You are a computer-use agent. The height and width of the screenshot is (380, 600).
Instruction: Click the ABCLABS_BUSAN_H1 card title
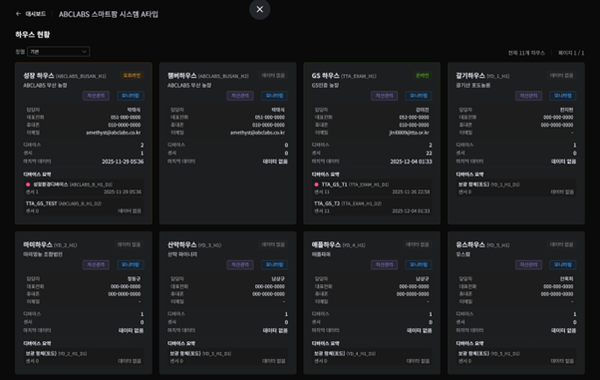point(39,76)
